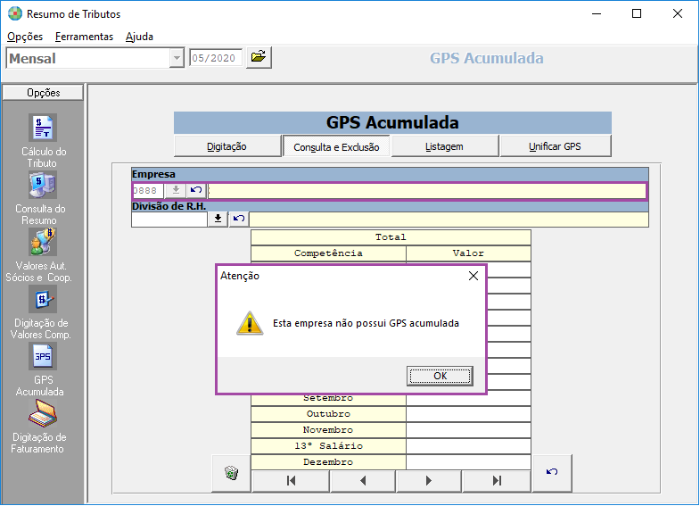Image resolution: width=700 pixels, height=506 pixels.
Task: Click undo icon right of navigation buttons
Action: click(552, 473)
